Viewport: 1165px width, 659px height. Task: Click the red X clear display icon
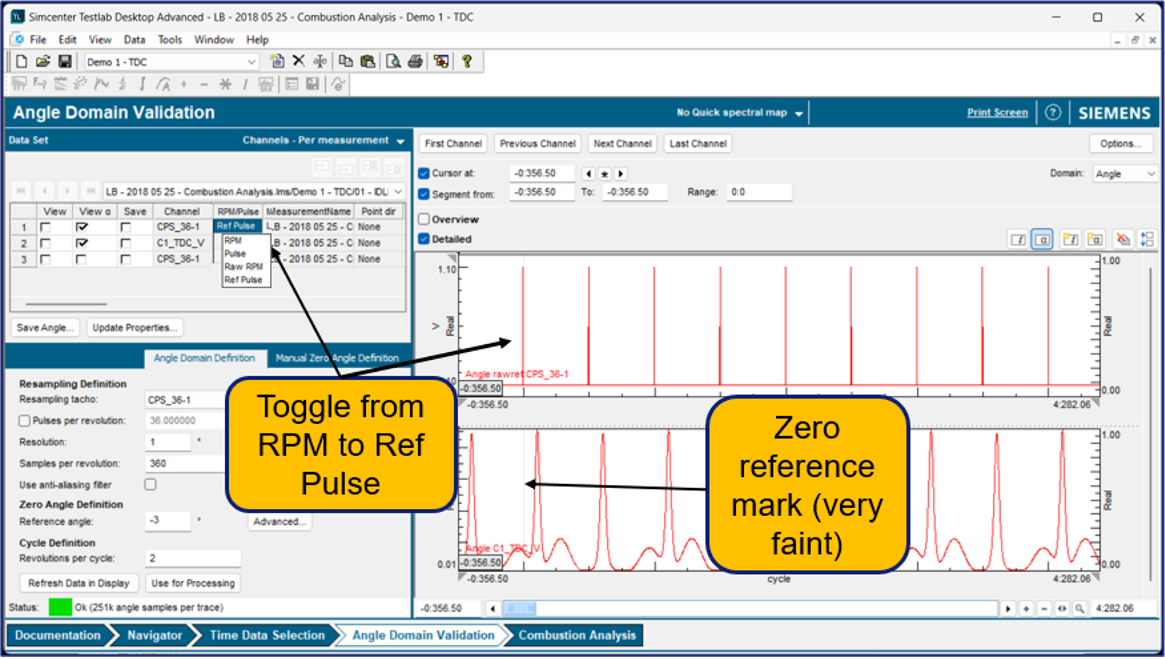(1123, 239)
